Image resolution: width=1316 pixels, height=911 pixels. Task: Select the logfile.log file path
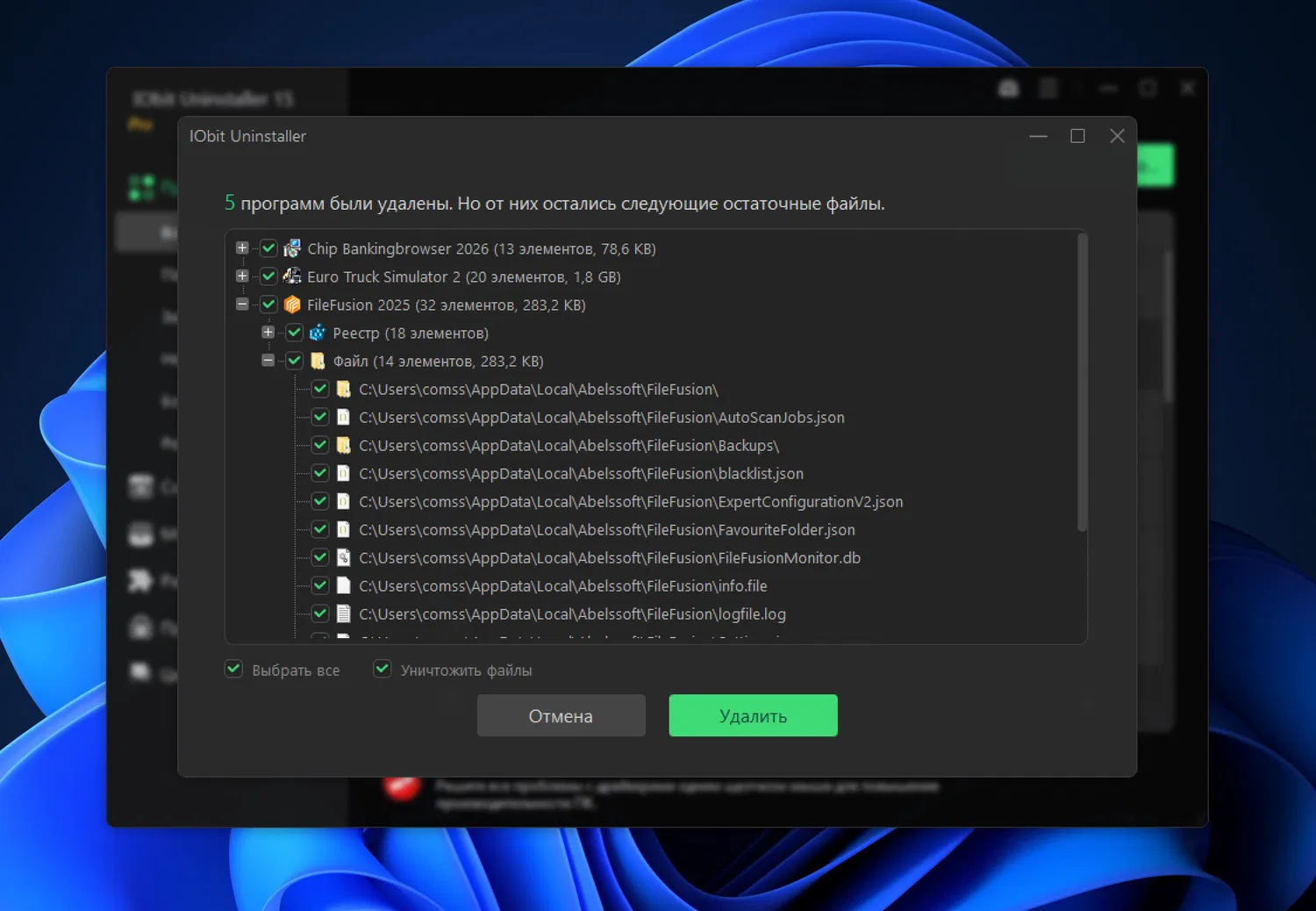[x=573, y=614]
